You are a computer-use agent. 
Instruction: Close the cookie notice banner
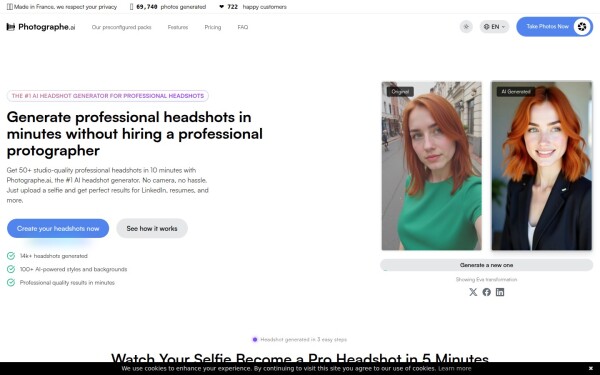pos(590,368)
